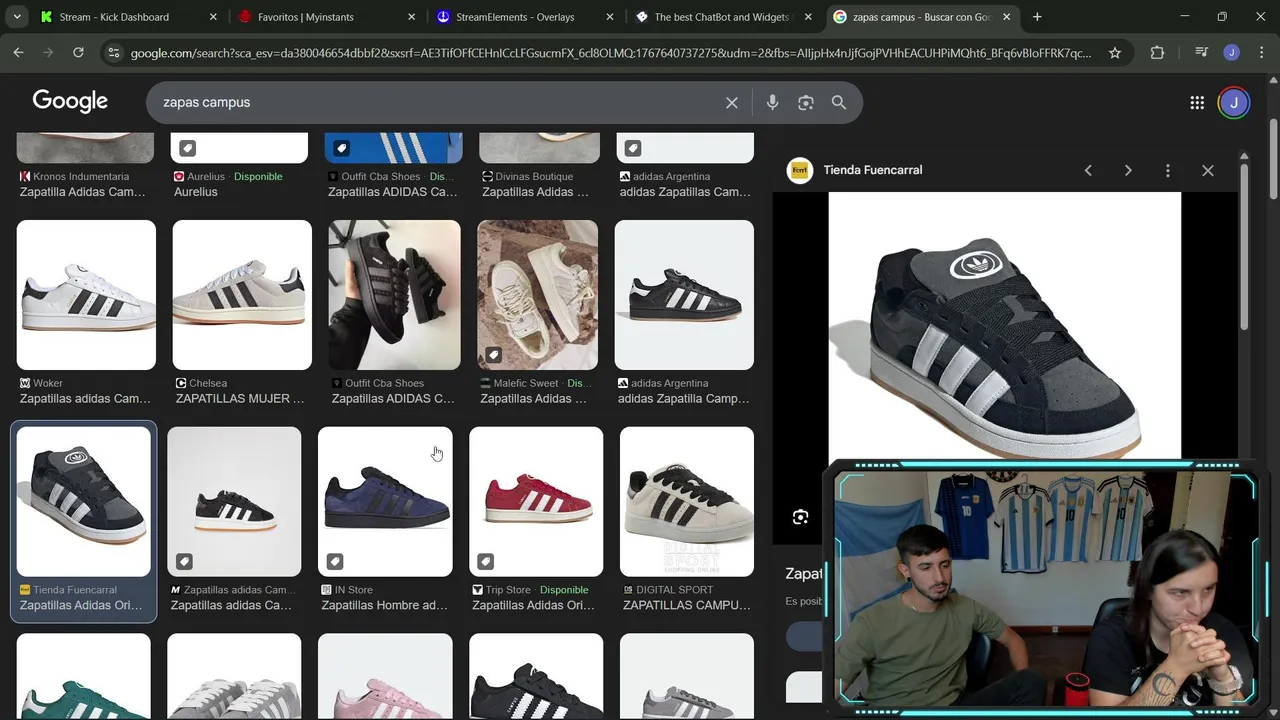Click product tag icon on IN Store image
This screenshot has height=720, width=1280.
coord(335,562)
